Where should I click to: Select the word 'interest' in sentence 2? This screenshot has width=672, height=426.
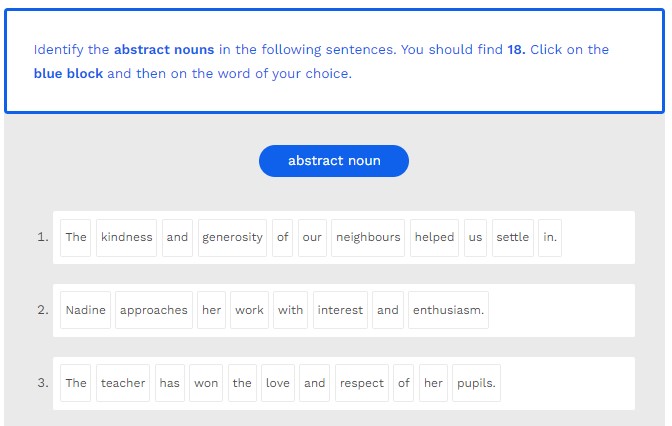(x=340, y=311)
